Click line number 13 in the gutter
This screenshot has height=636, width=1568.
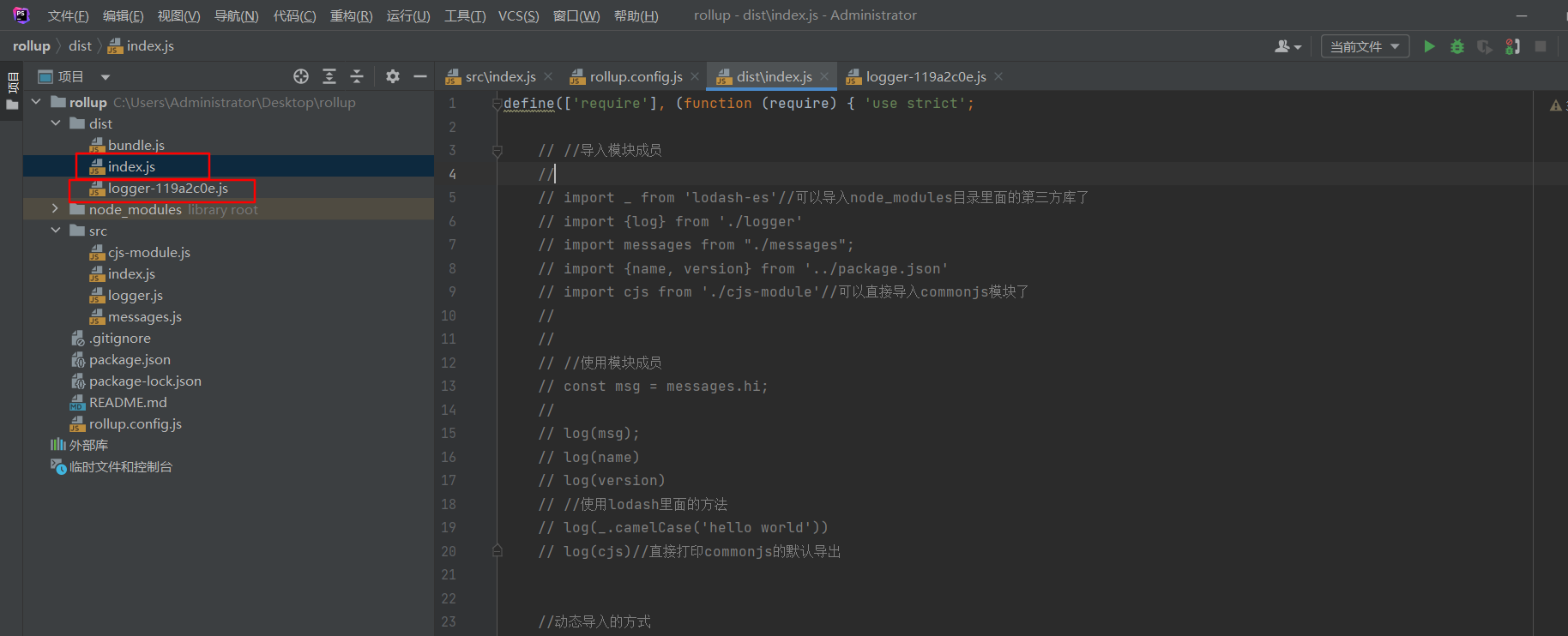pyautogui.click(x=449, y=386)
